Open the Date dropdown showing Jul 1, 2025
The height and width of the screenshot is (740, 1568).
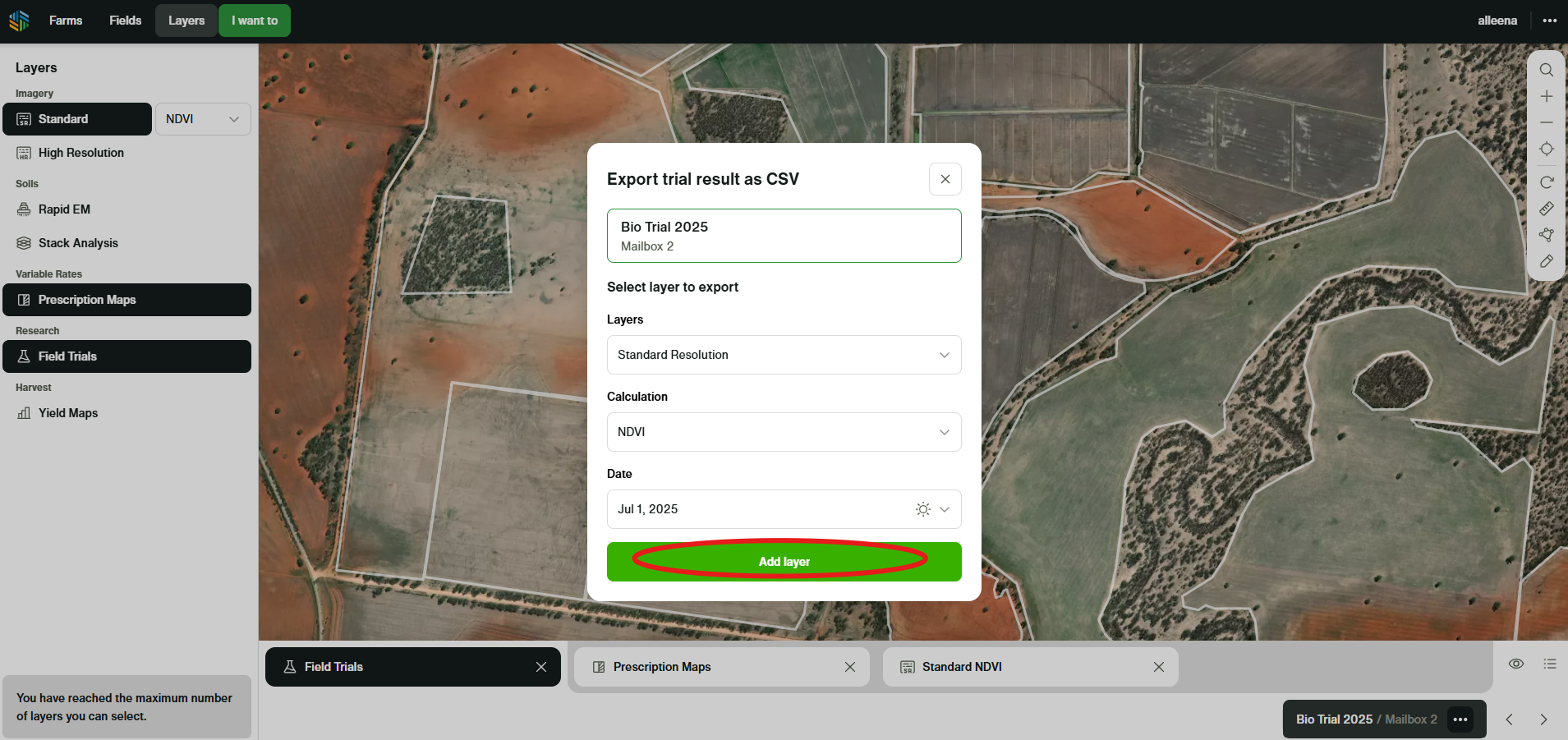[x=784, y=509]
